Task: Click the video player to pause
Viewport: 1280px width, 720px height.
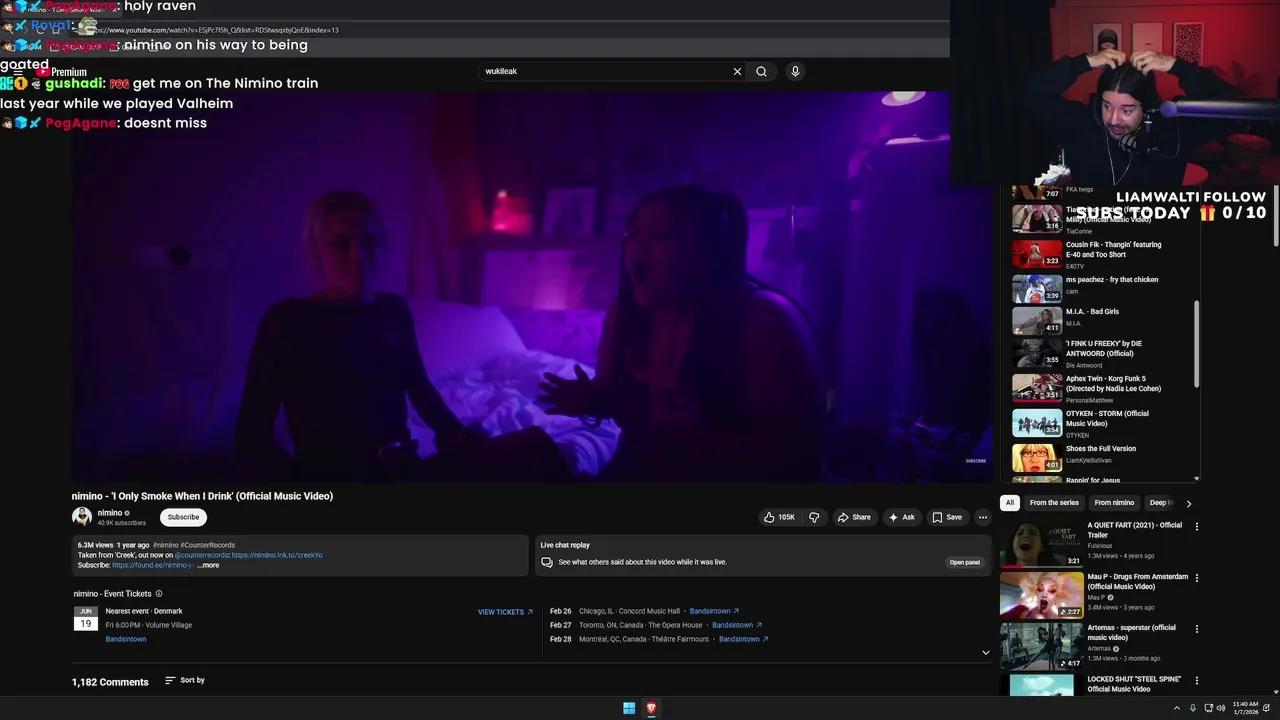Action: (x=532, y=287)
